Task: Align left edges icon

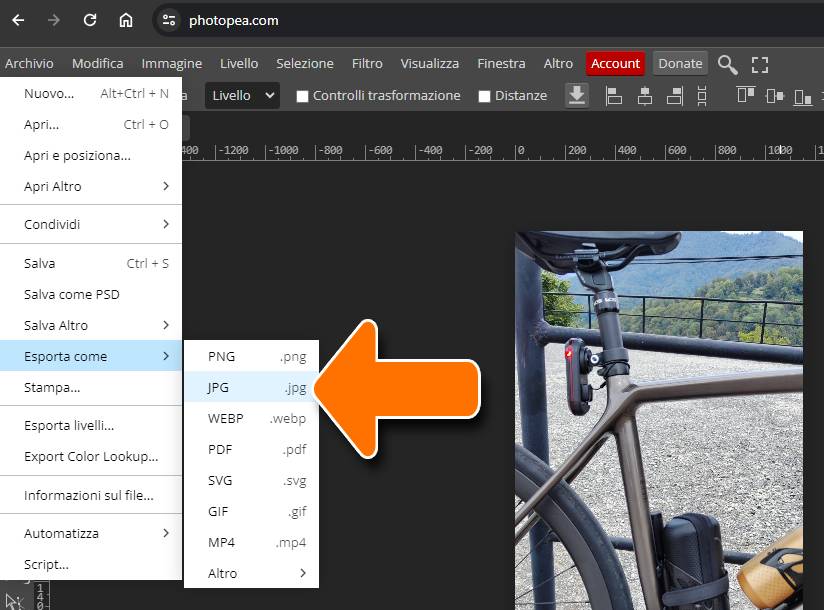Action: [613, 96]
